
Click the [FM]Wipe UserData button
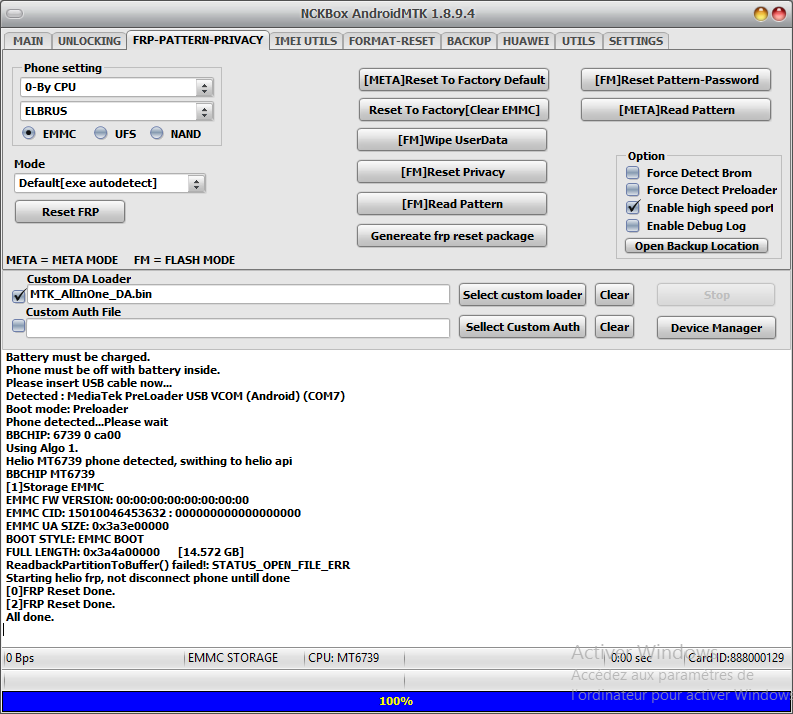click(x=452, y=140)
